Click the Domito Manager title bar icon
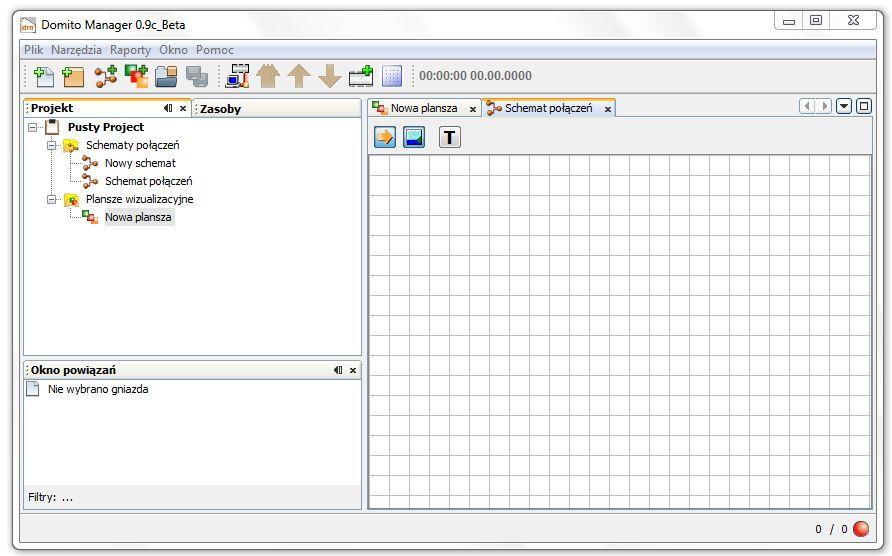The image size is (892, 556). click(x=27, y=25)
